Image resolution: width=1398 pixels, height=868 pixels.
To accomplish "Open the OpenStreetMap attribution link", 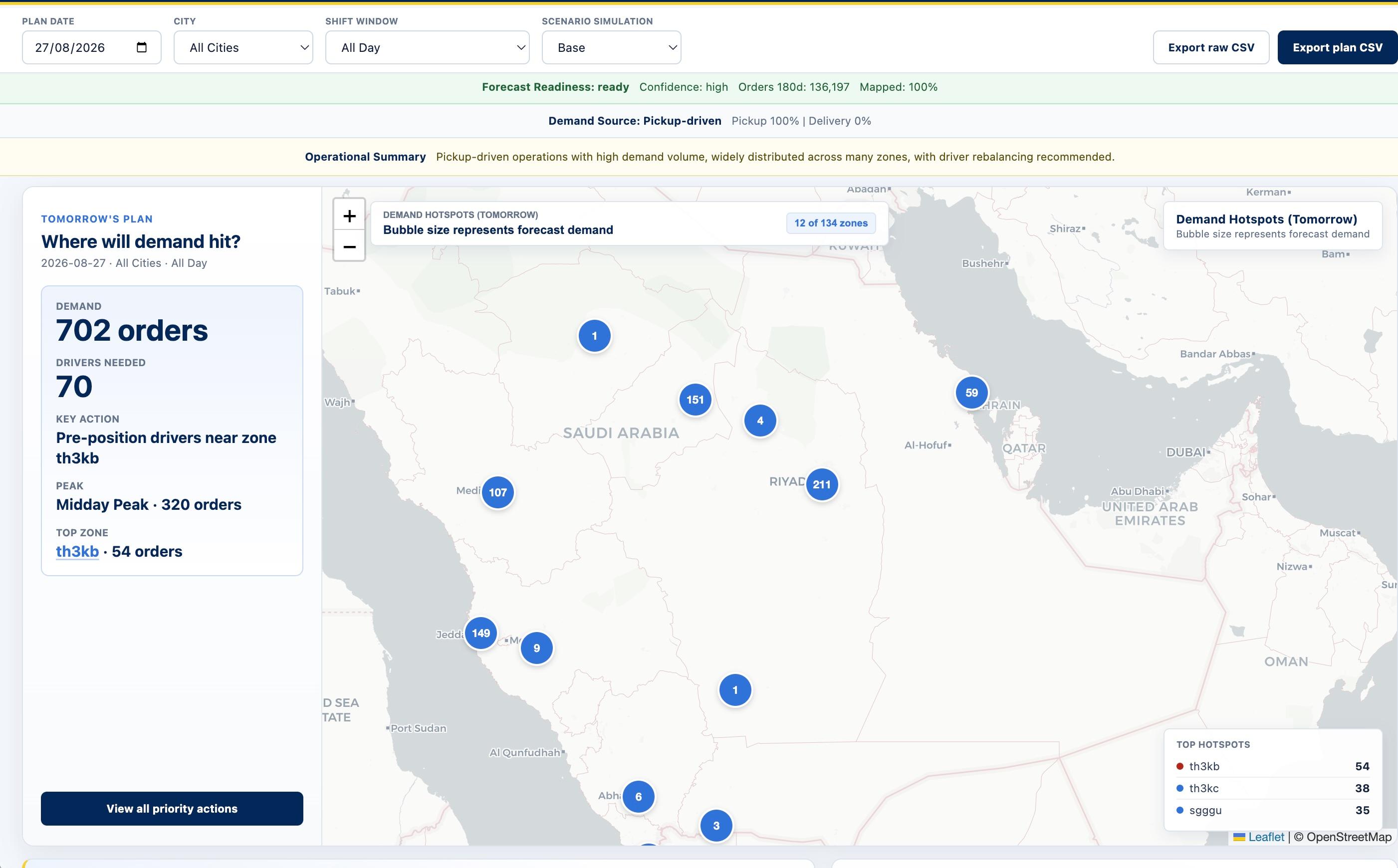I will (x=1349, y=837).
